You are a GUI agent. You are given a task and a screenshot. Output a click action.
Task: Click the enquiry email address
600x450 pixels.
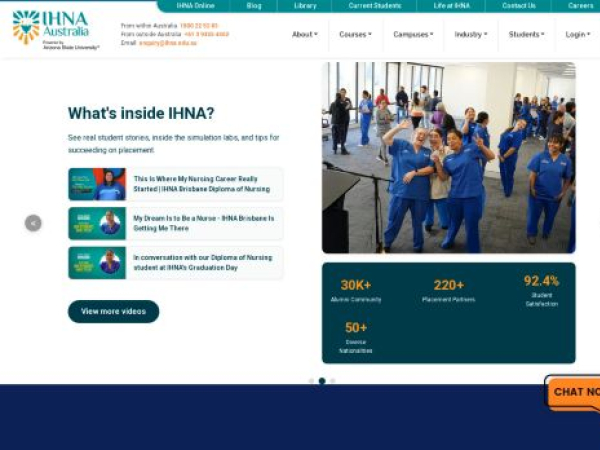168,43
